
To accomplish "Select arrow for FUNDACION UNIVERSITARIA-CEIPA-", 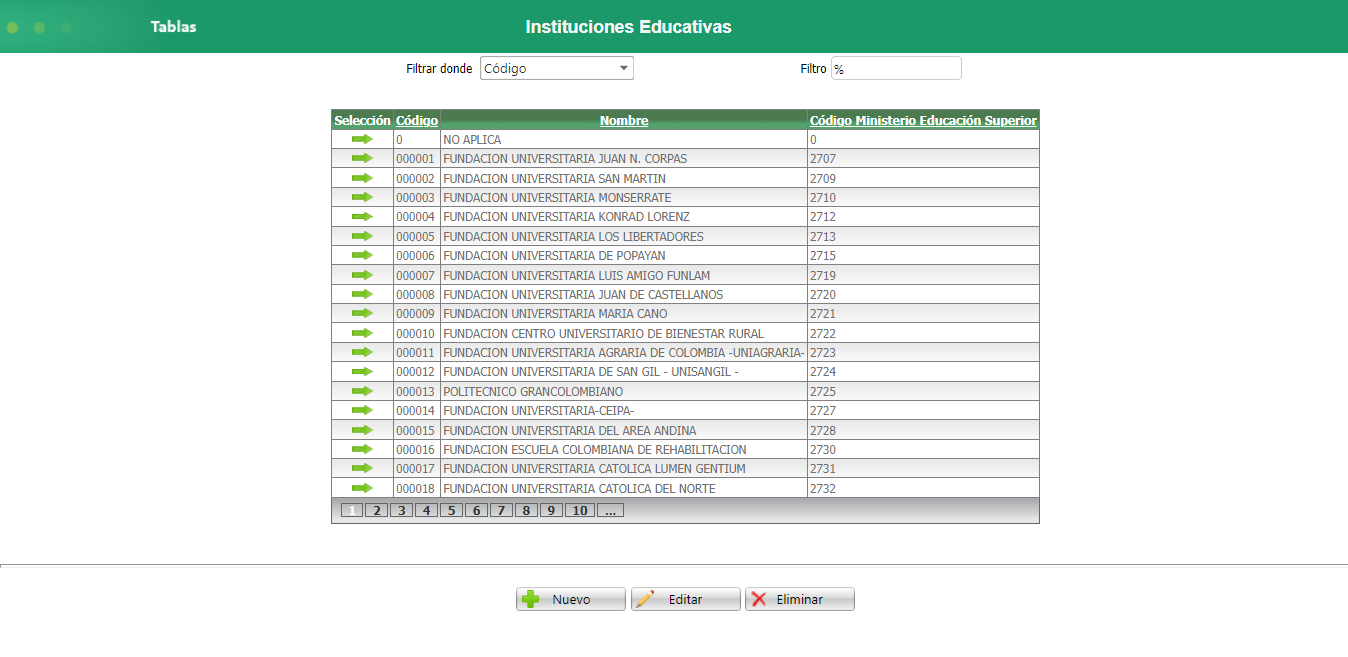I will point(362,410).
